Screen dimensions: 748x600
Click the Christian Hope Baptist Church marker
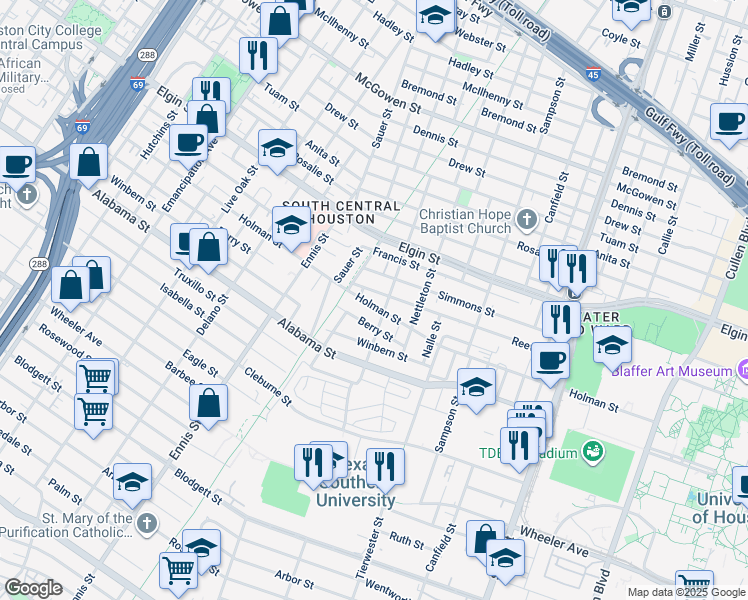click(528, 217)
